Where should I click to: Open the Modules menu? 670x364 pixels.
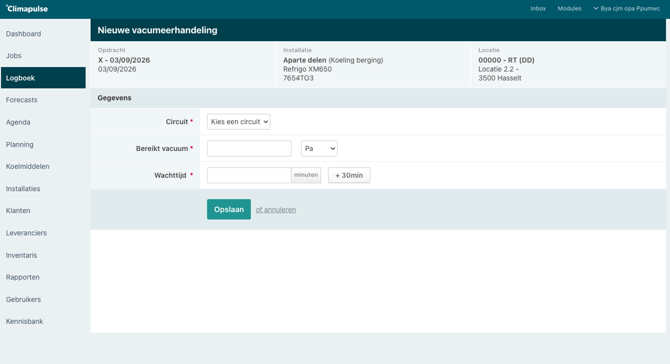569,9
